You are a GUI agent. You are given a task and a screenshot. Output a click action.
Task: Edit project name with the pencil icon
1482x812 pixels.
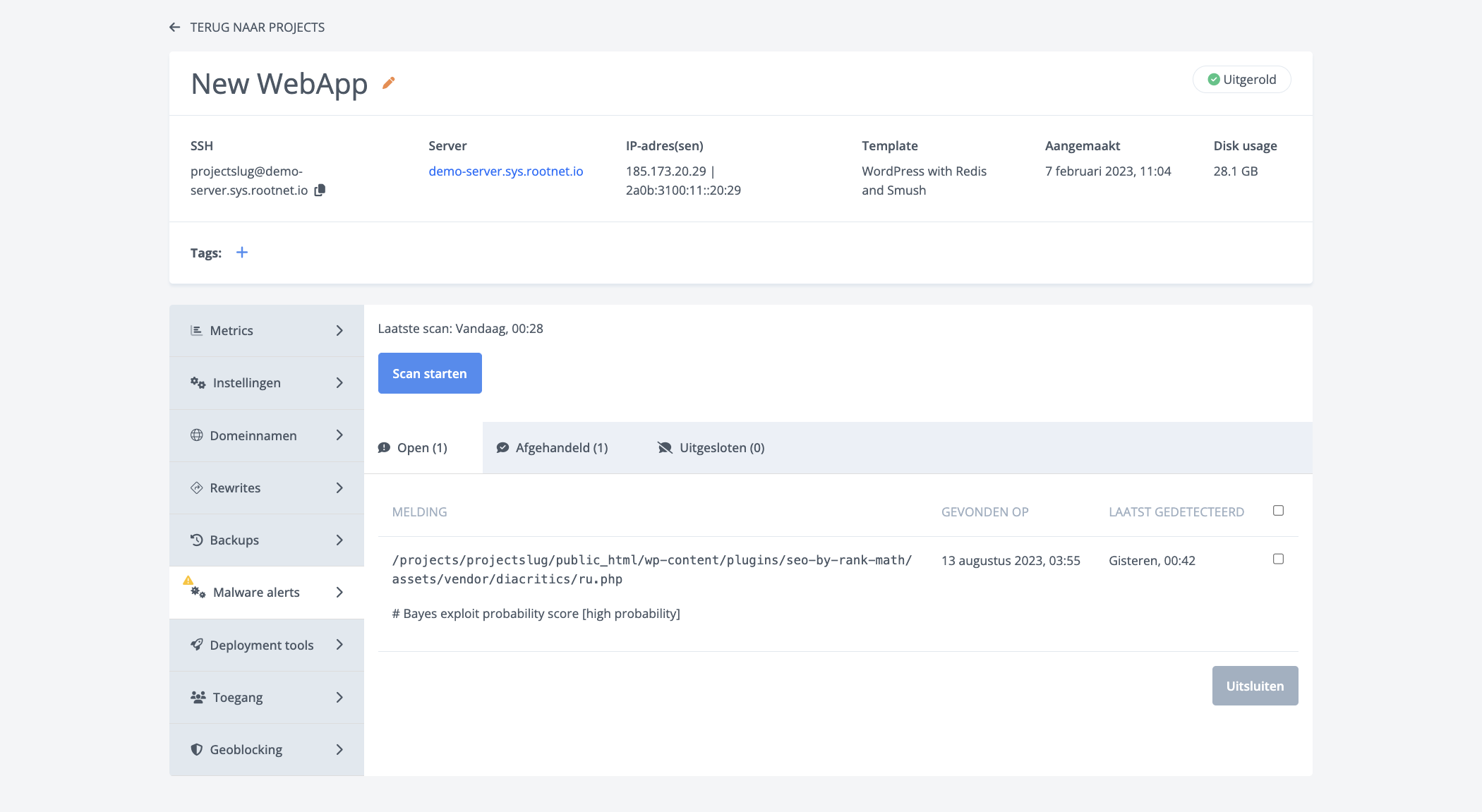tap(388, 83)
